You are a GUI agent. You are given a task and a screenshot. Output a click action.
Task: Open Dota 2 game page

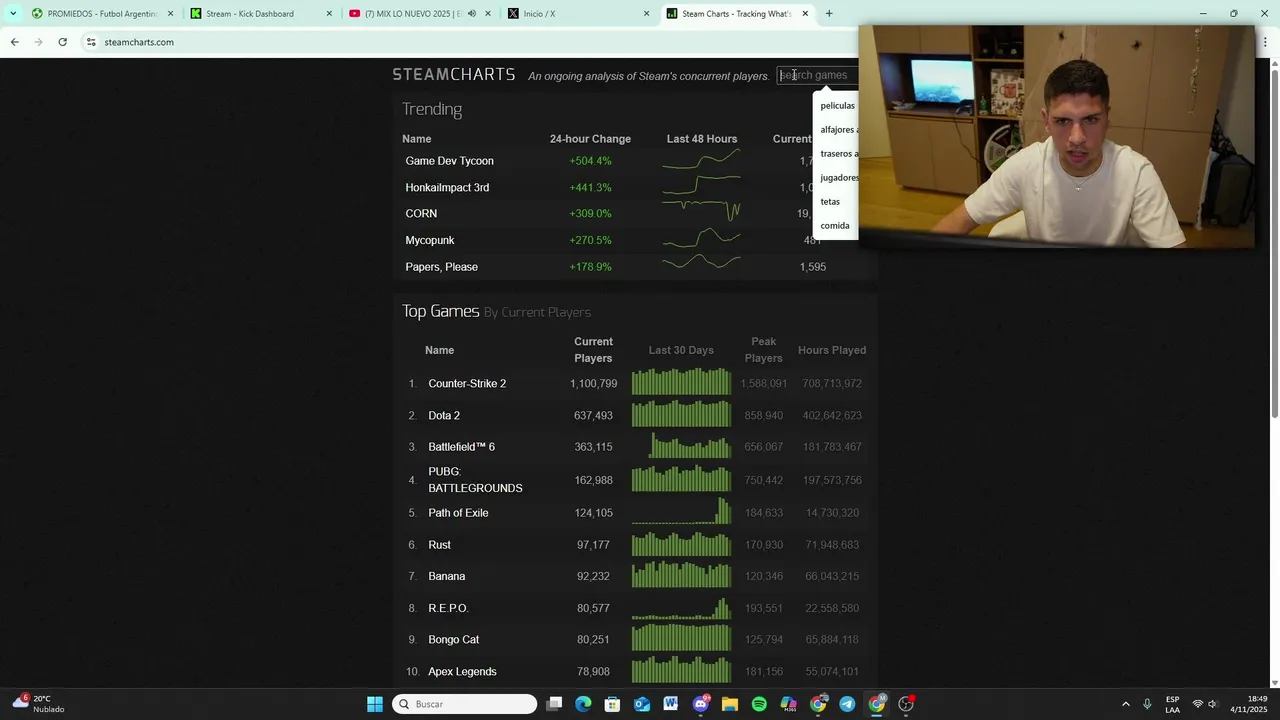pos(444,416)
